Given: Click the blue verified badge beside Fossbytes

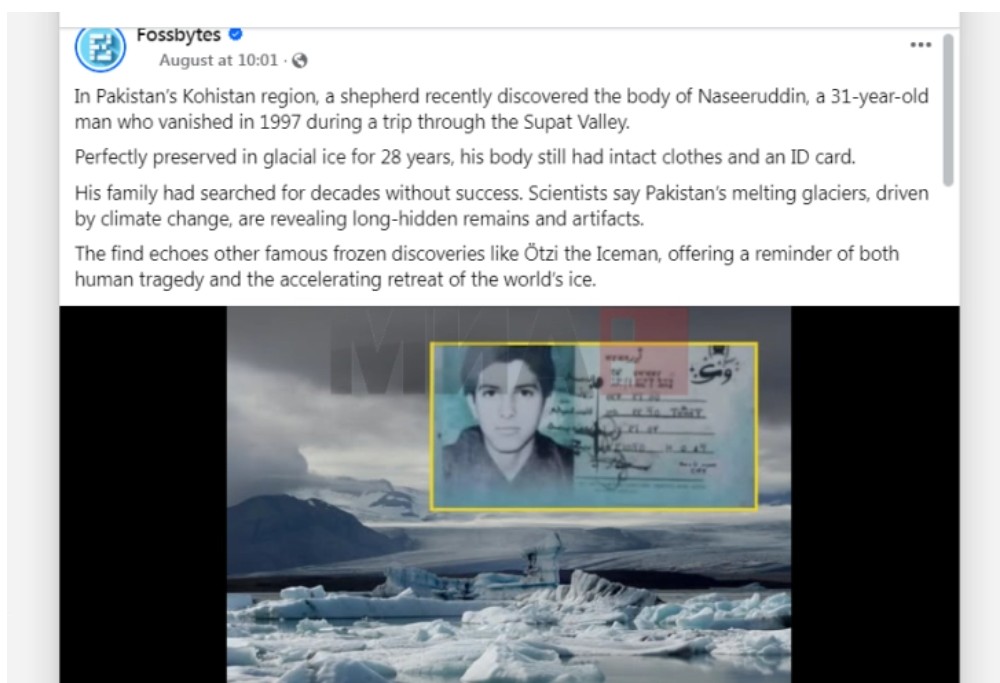Looking at the screenshot, I should (235, 34).
